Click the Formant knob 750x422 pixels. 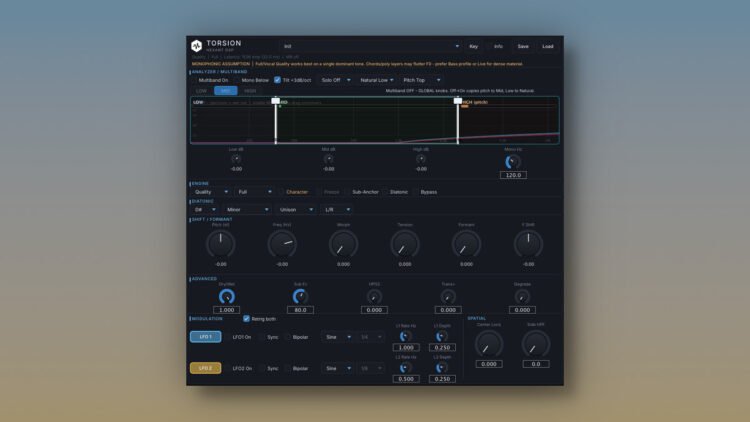coord(466,244)
